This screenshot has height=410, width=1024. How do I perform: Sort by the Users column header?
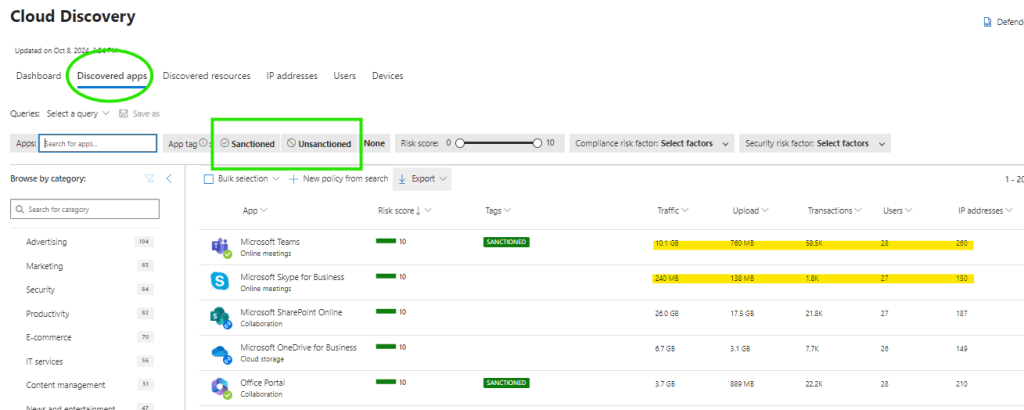(x=897, y=211)
